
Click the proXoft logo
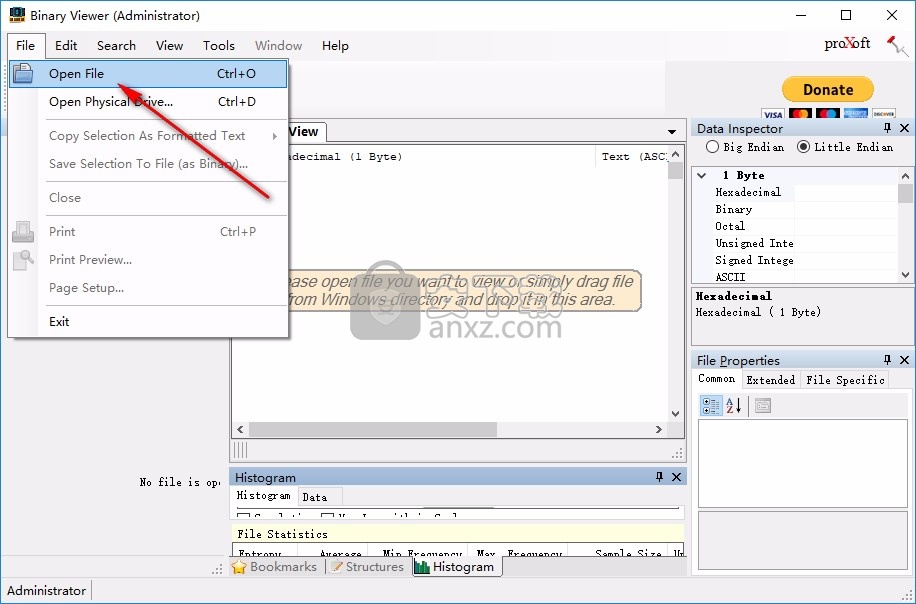coord(847,43)
